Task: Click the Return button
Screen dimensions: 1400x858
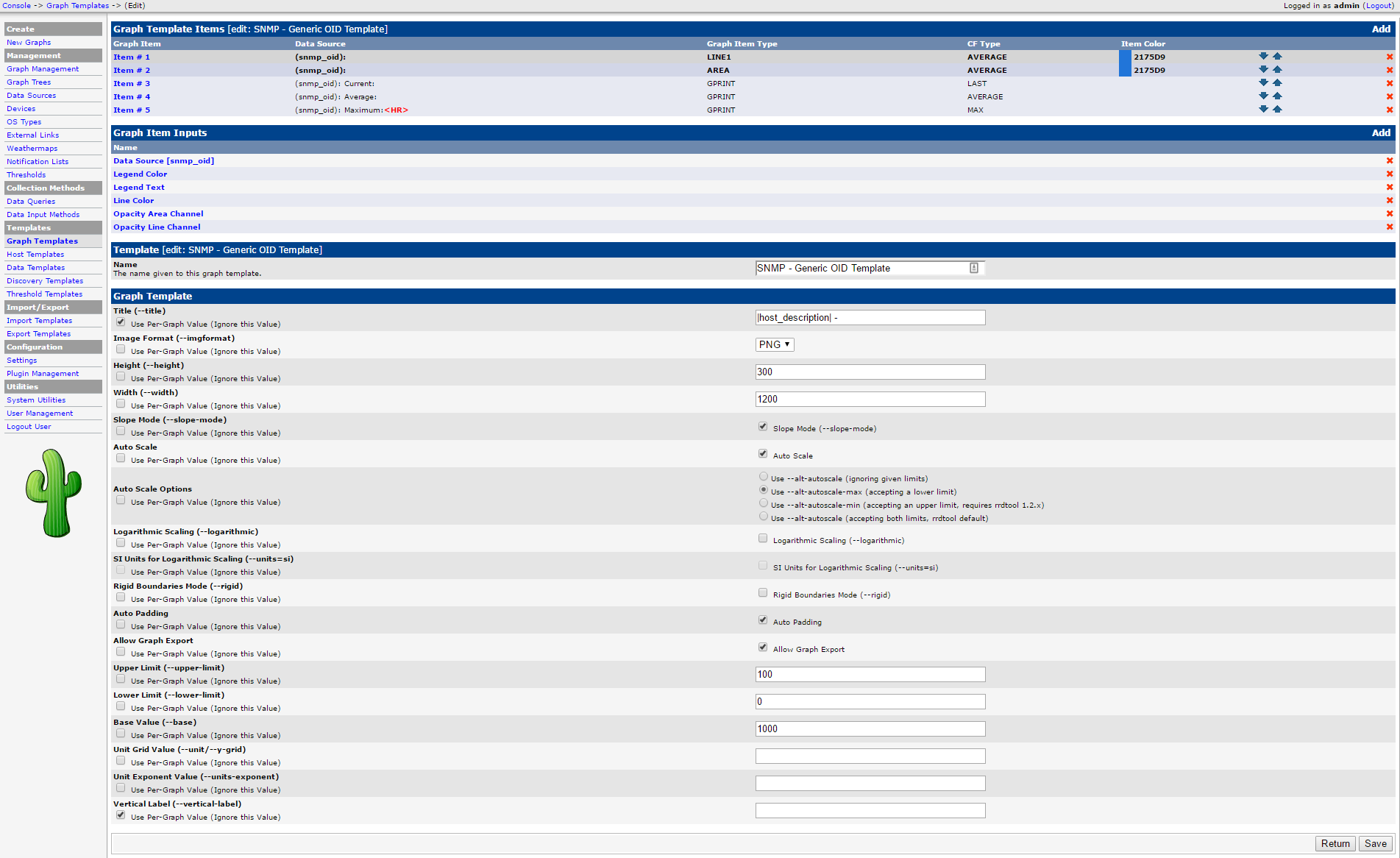Action: pos(1335,844)
